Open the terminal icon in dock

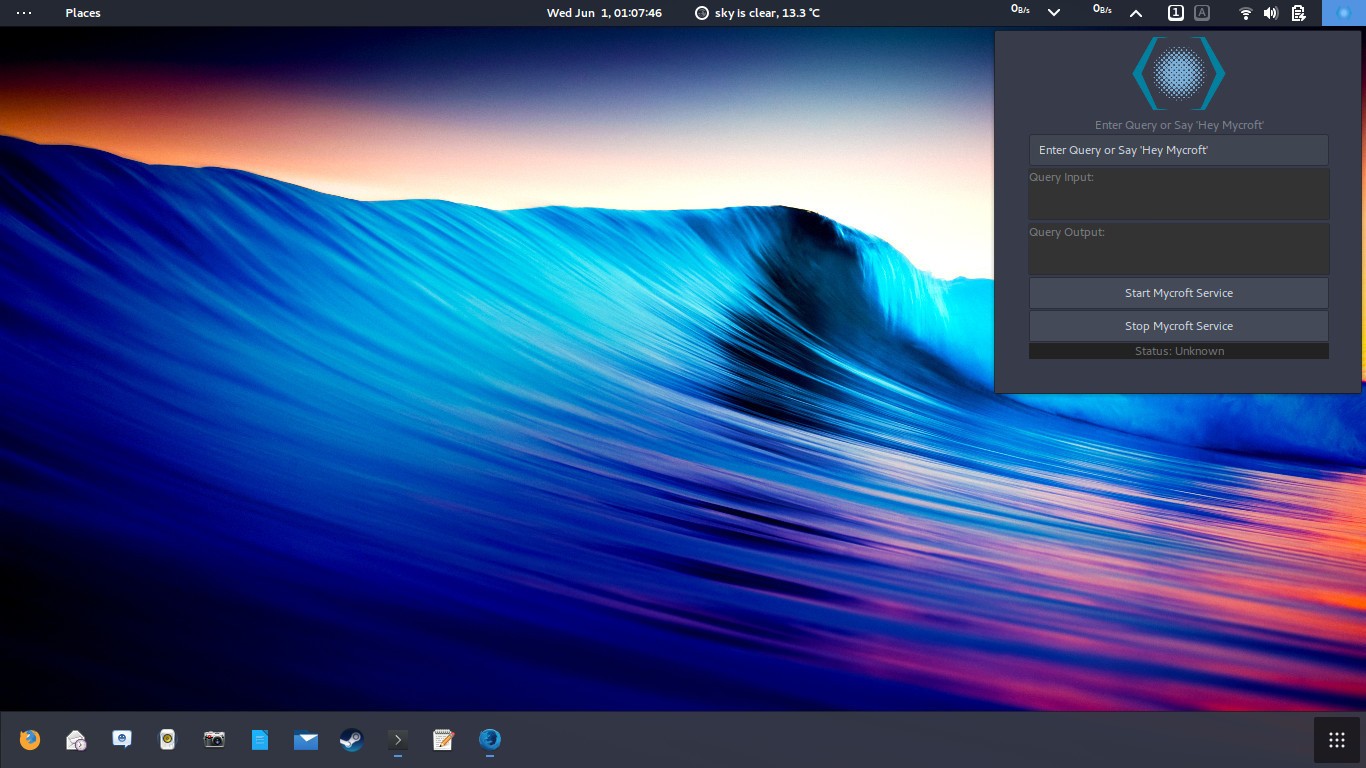click(x=398, y=740)
